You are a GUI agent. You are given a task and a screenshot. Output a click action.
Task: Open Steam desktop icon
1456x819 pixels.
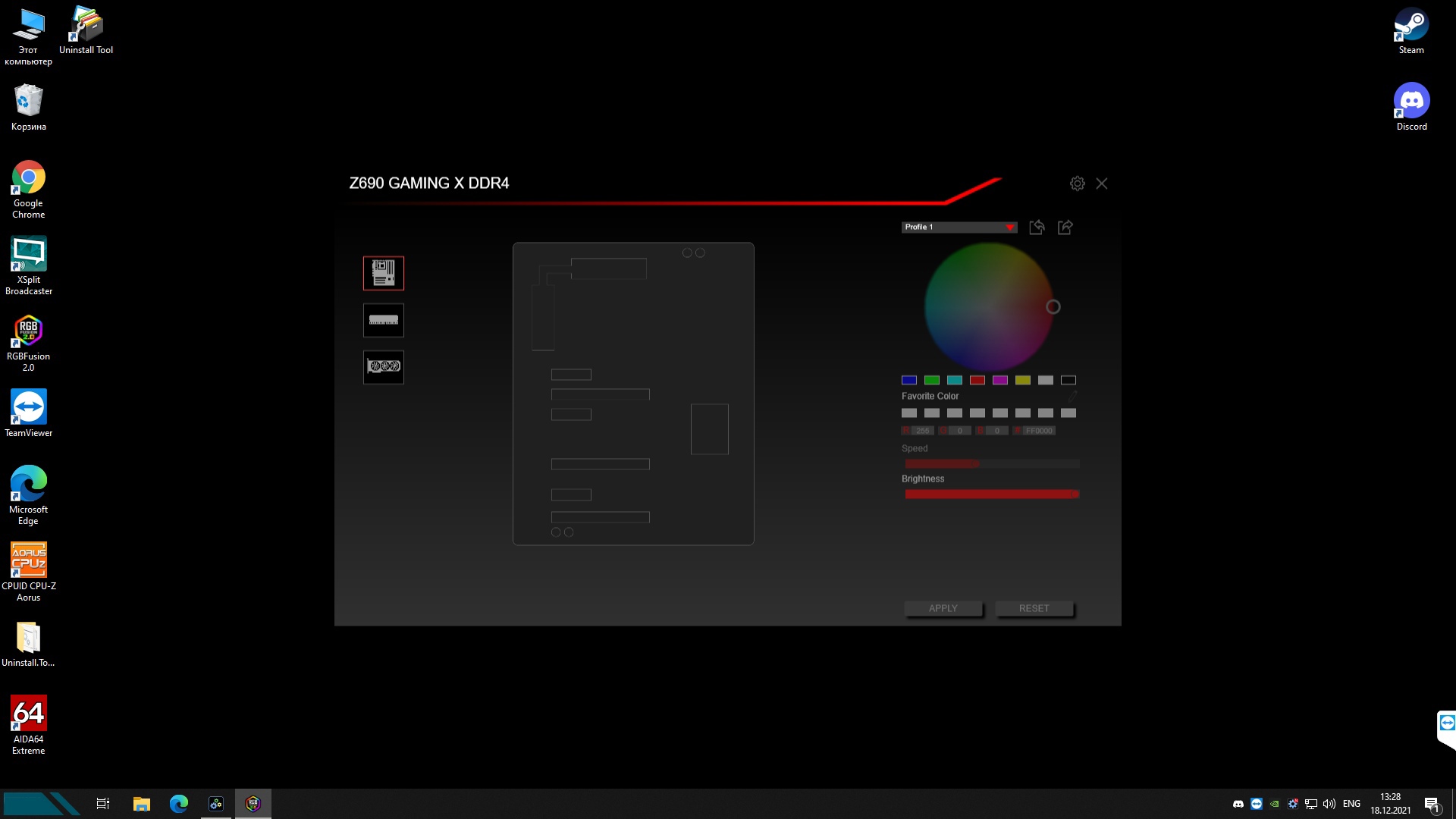tap(1410, 25)
